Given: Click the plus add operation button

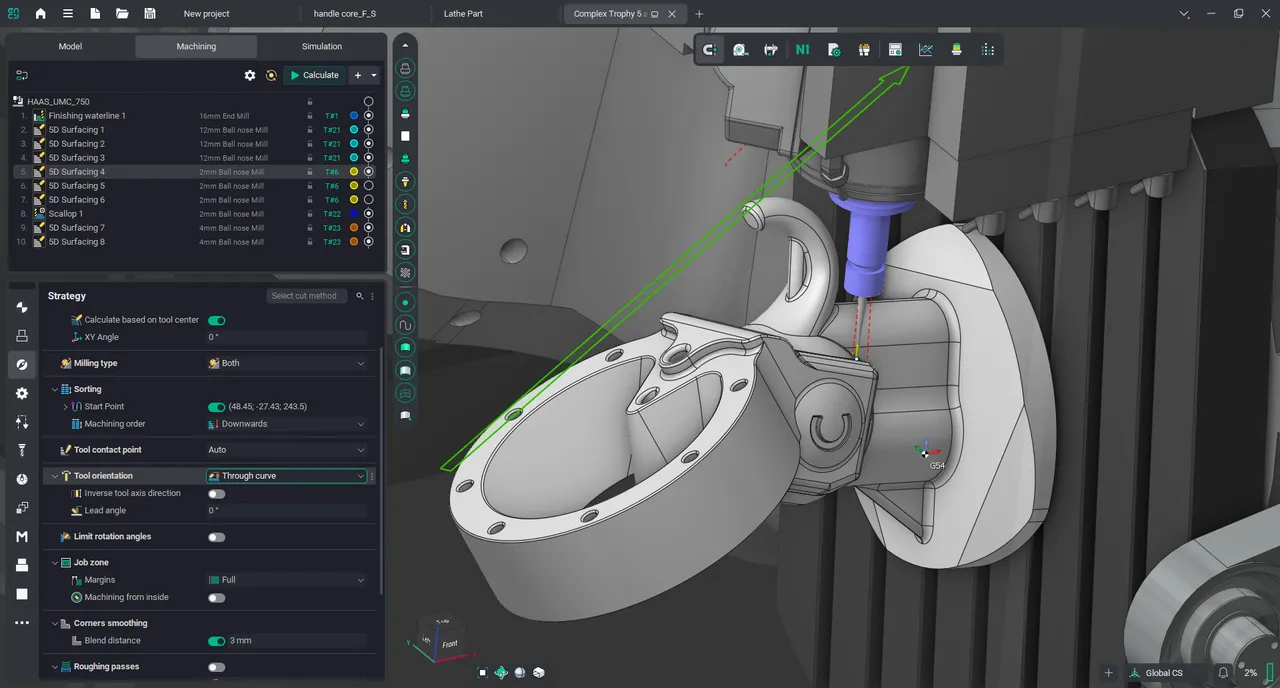Looking at the screenshot, I should 358,75.
